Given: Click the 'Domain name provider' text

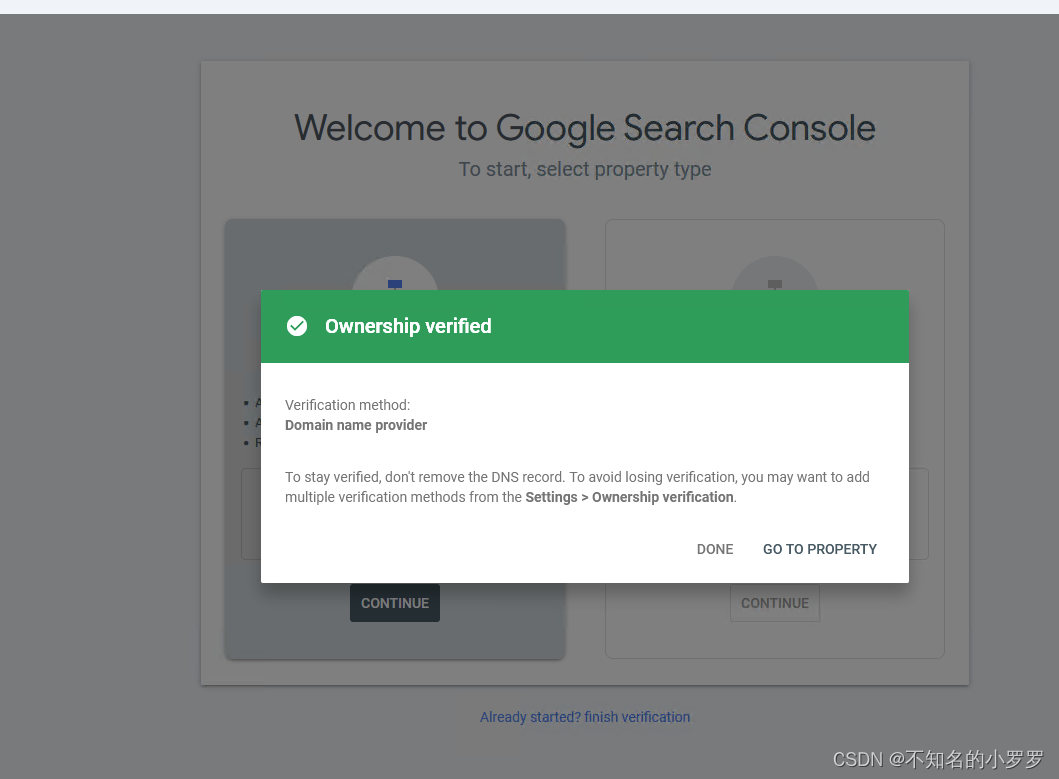Looking at the screenshot, I should (356, 425).
